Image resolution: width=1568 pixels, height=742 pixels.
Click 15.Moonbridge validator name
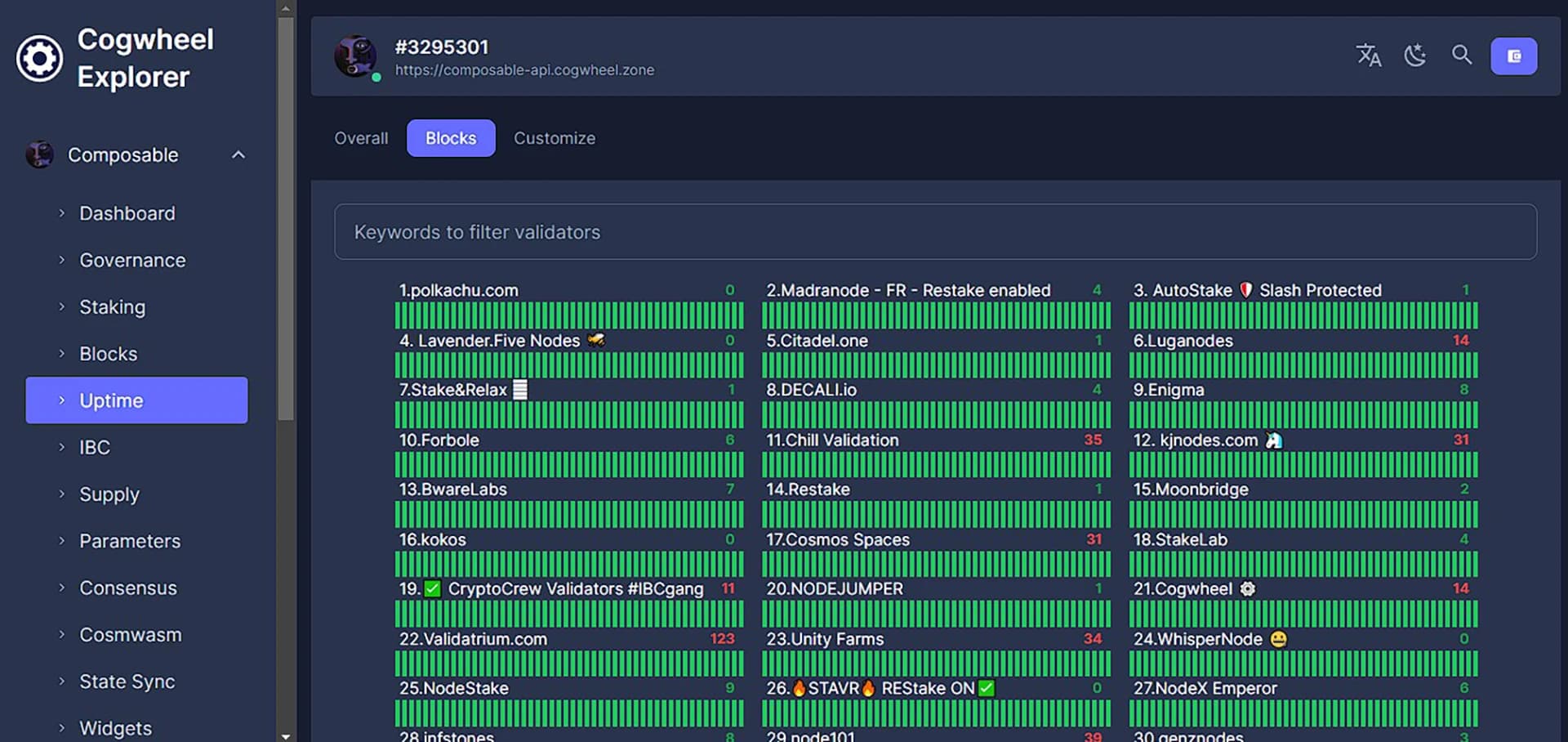[1191, 489]
